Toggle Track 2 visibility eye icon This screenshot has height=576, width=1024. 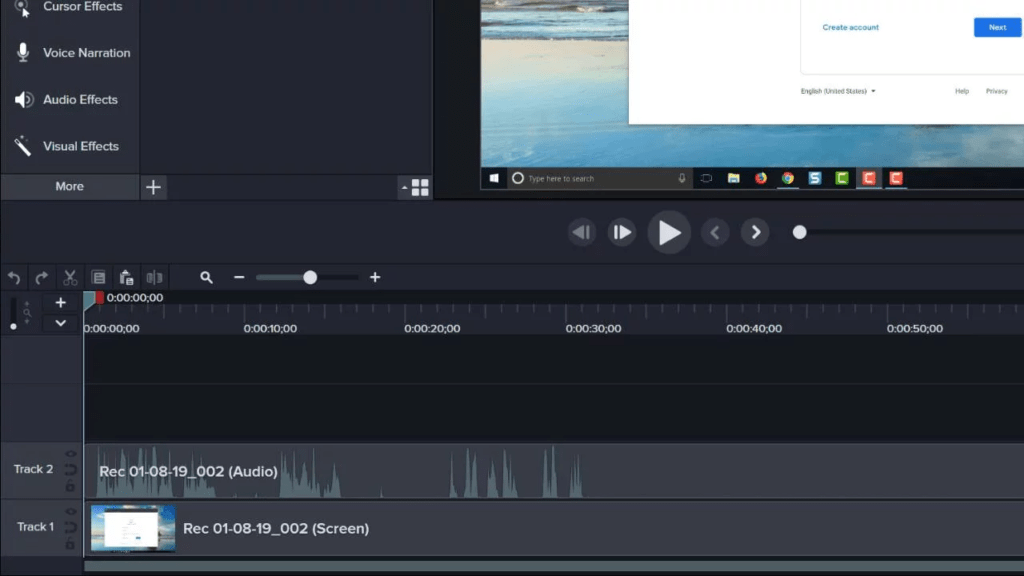click(71, 454)
